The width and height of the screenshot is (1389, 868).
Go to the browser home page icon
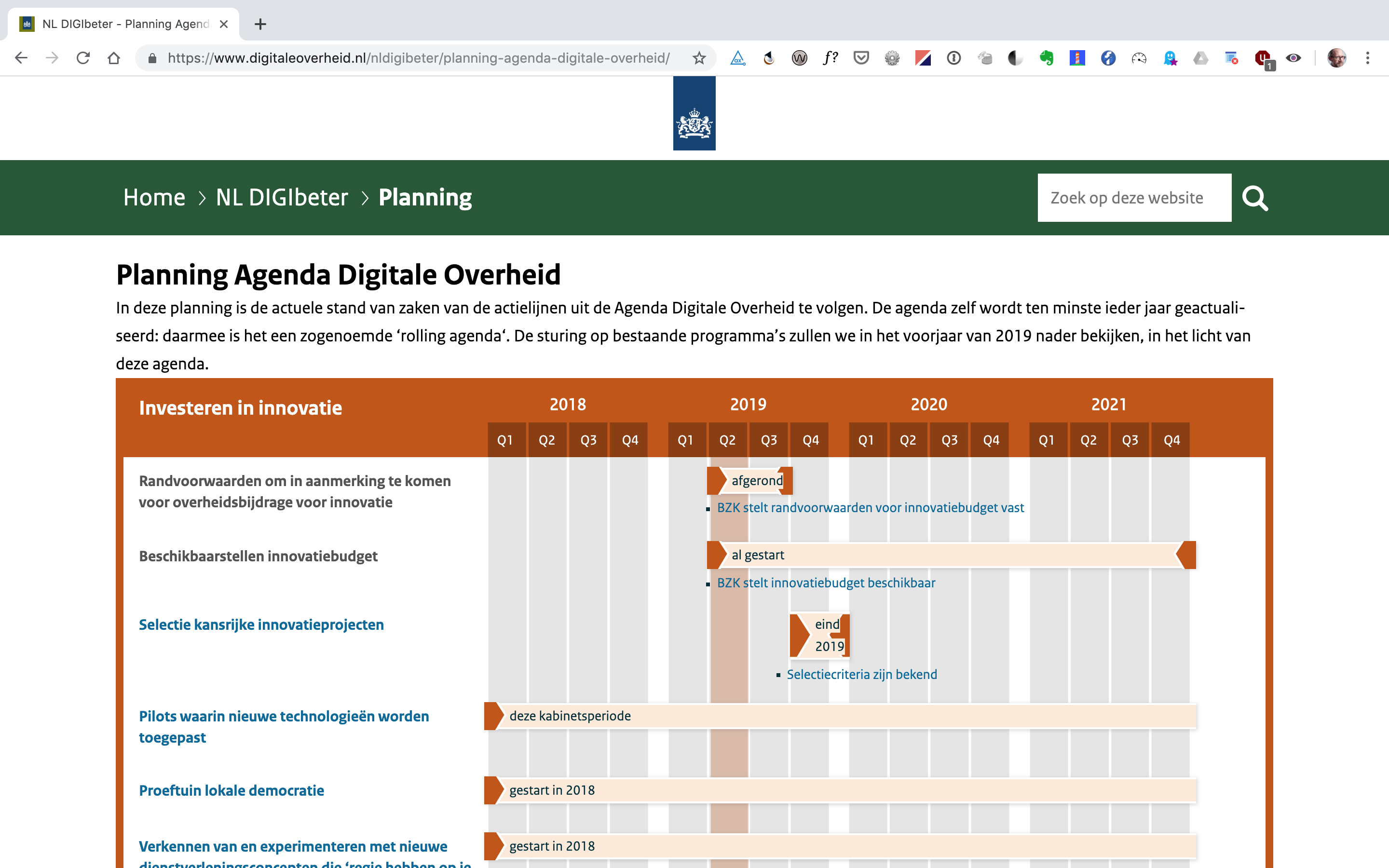[x=114, y=58]
